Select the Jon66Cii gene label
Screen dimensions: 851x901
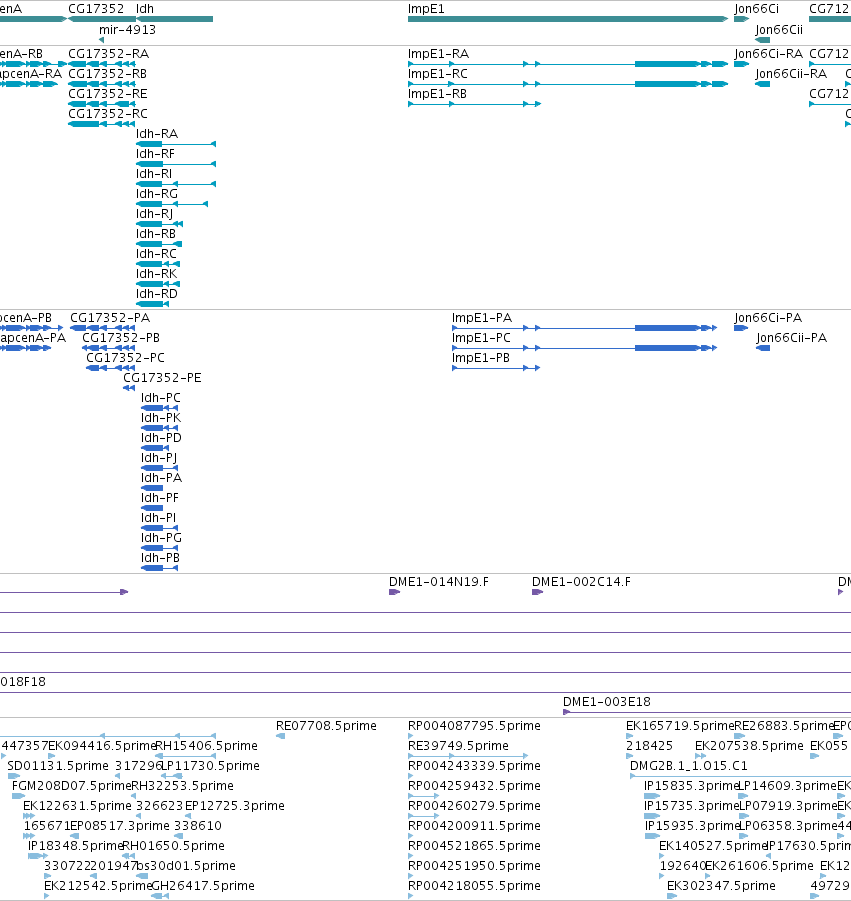(779, 29)
